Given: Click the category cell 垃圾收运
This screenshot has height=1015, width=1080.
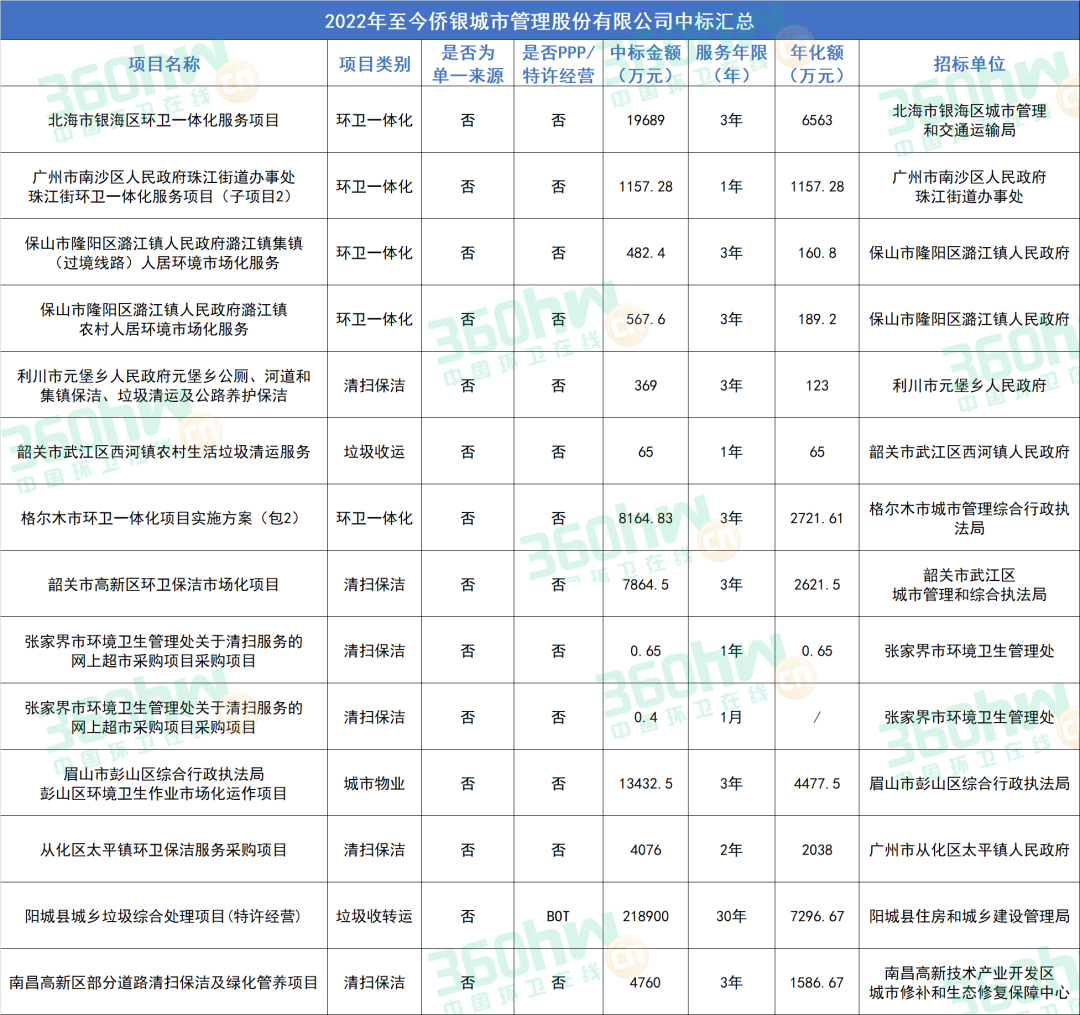Looking at the screenshot, I should [375, 452].
